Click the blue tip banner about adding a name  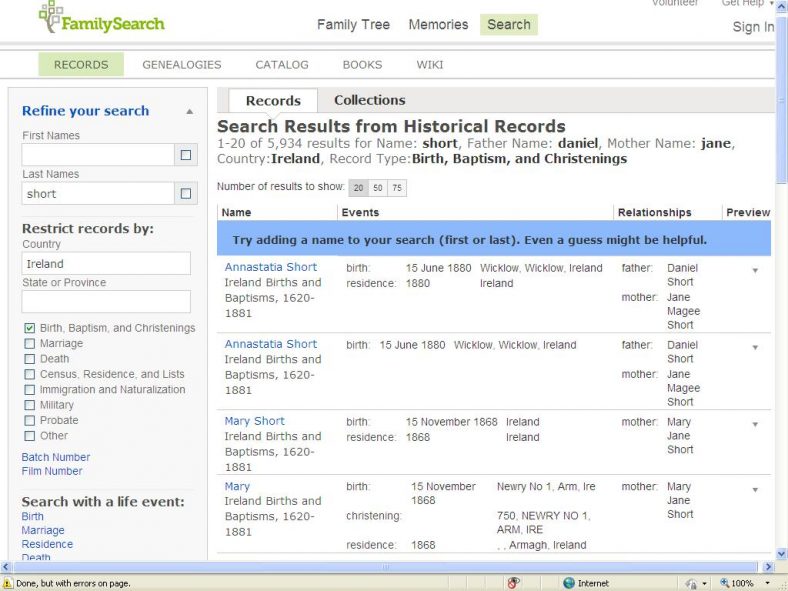pyautogui.click(x=494, y=239)
